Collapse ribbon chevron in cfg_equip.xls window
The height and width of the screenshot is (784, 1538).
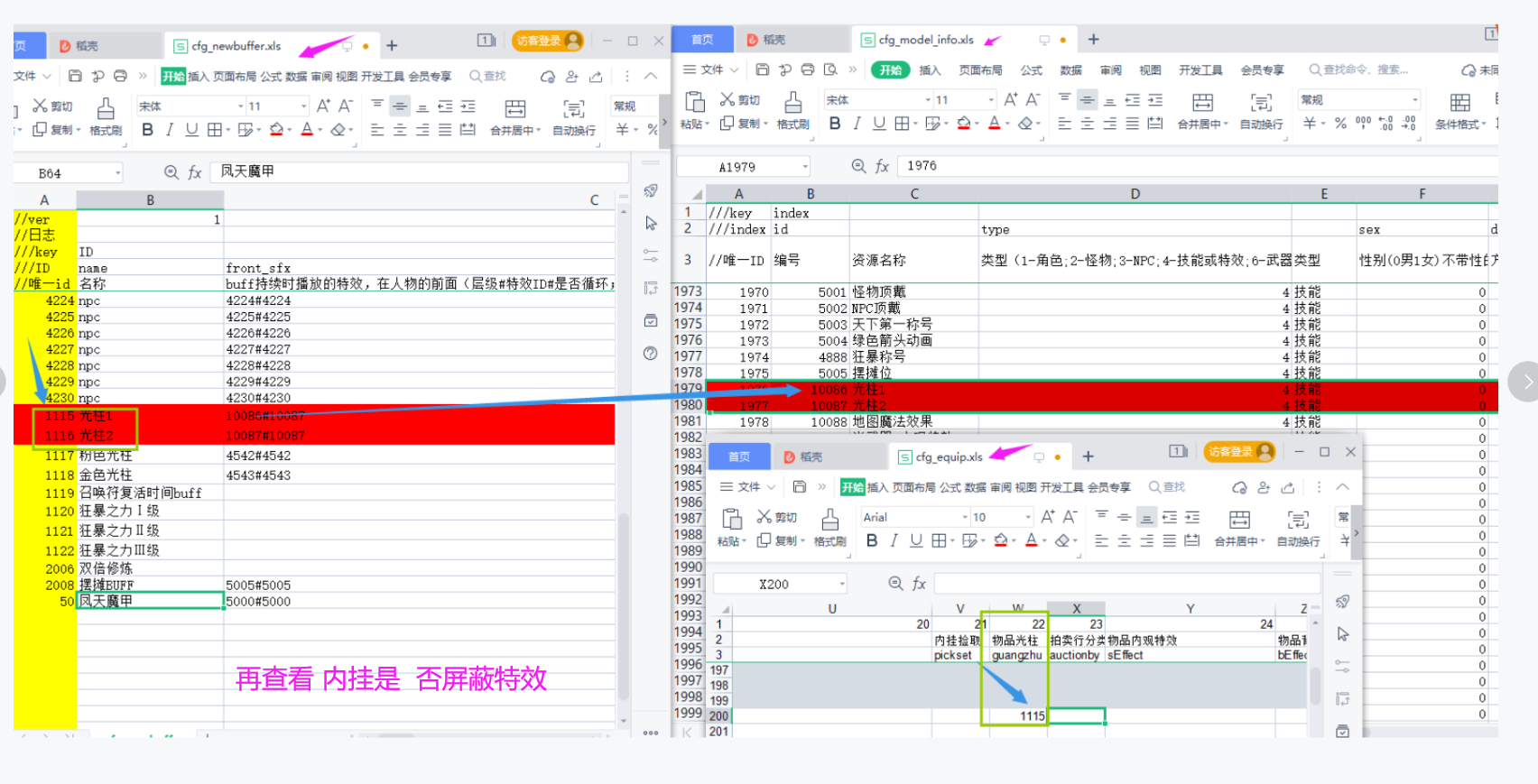(1342, 487)
